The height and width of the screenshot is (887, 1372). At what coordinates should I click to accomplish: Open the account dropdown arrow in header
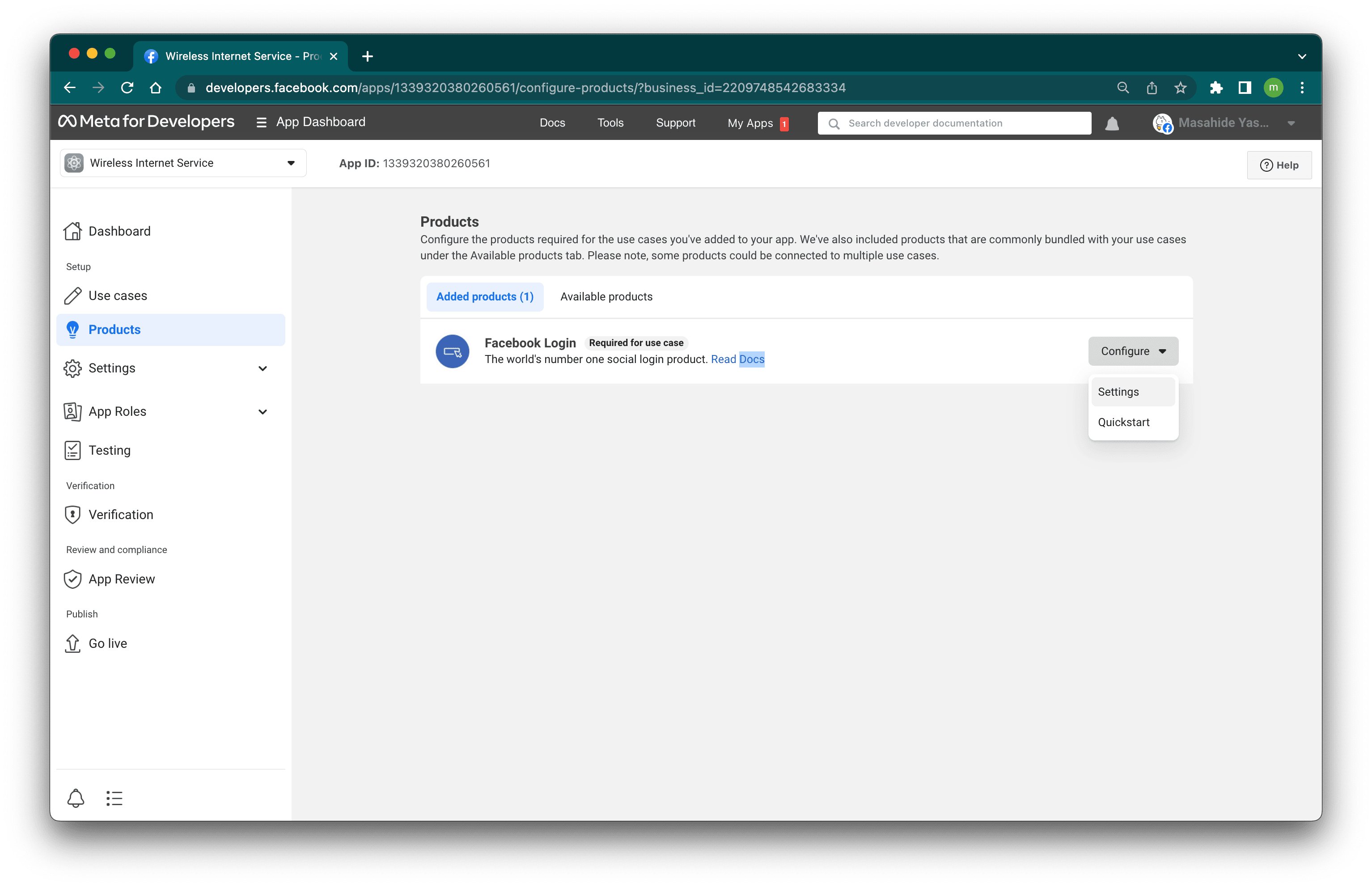pos(1291,123)
